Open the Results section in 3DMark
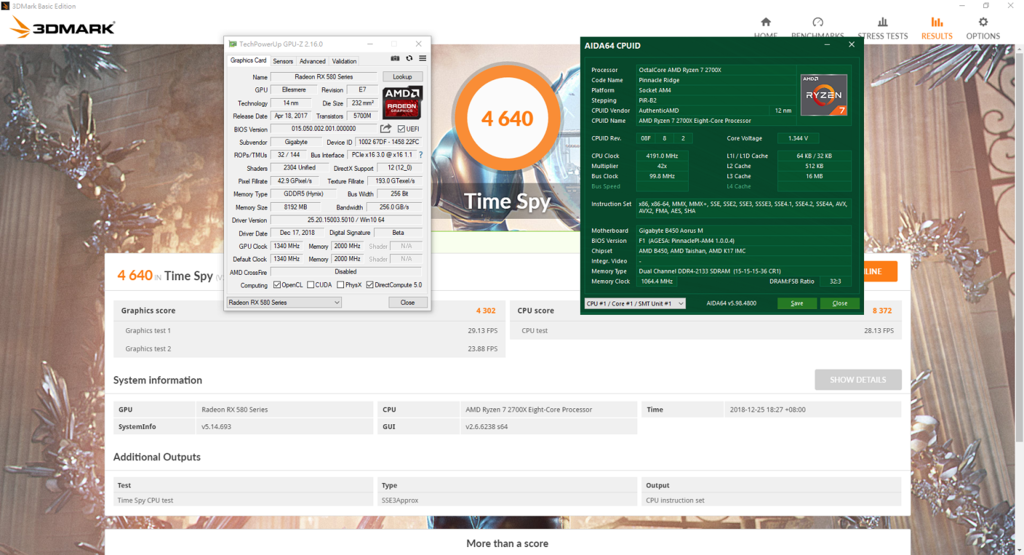The width and height of the screenshot is (1024, 555). (x=936, y=28)
